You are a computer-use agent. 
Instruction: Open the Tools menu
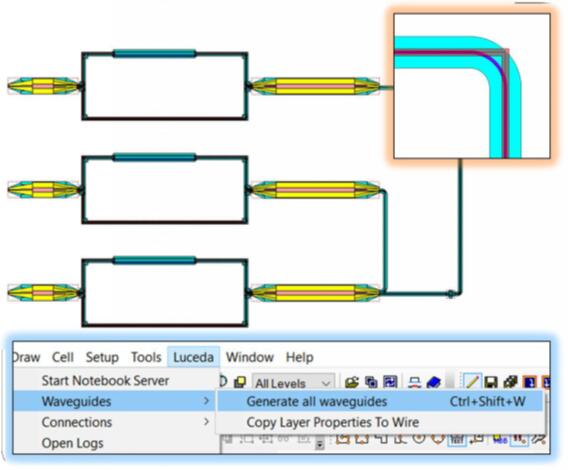(x=146, y=357)
